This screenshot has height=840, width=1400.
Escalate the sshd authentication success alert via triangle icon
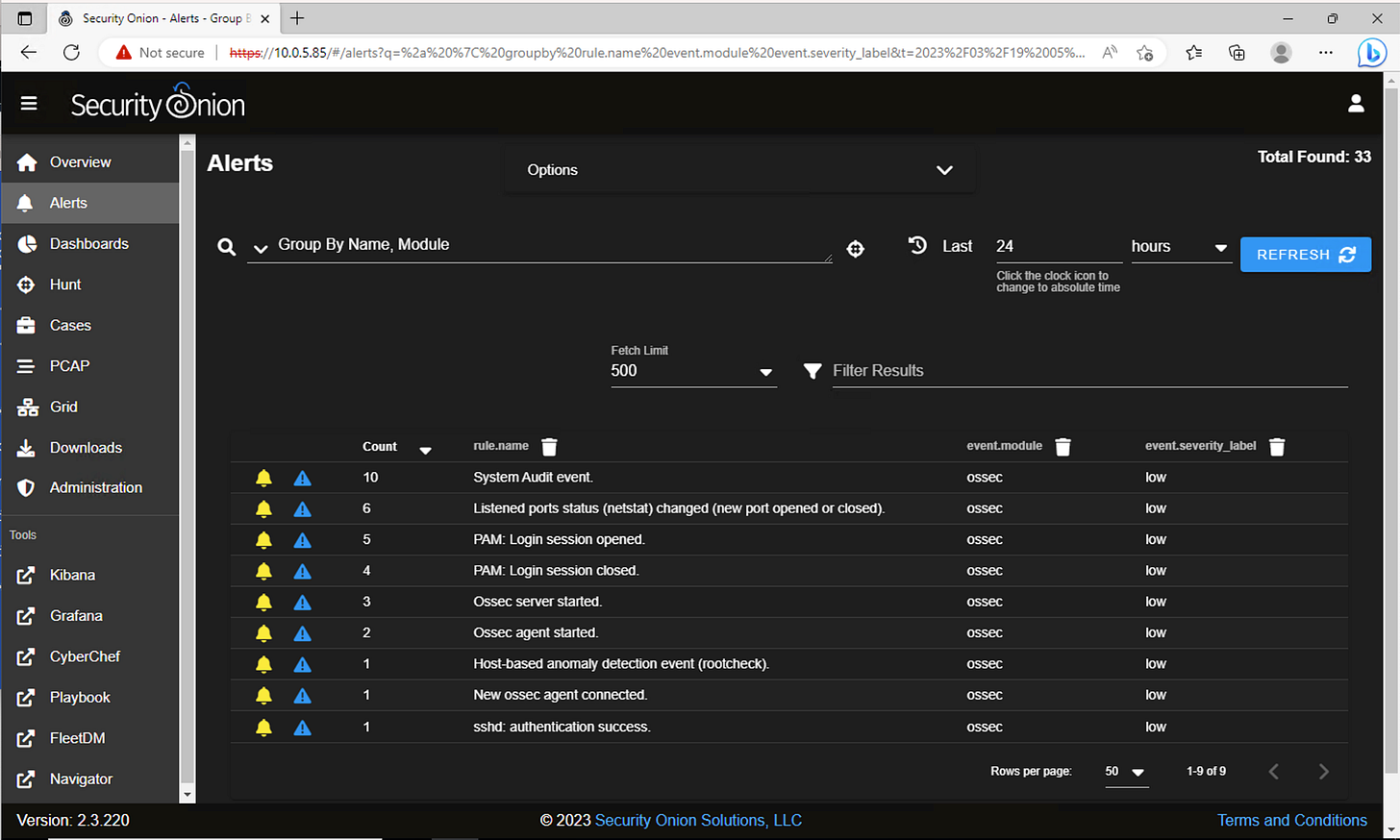tap(302, 728)
